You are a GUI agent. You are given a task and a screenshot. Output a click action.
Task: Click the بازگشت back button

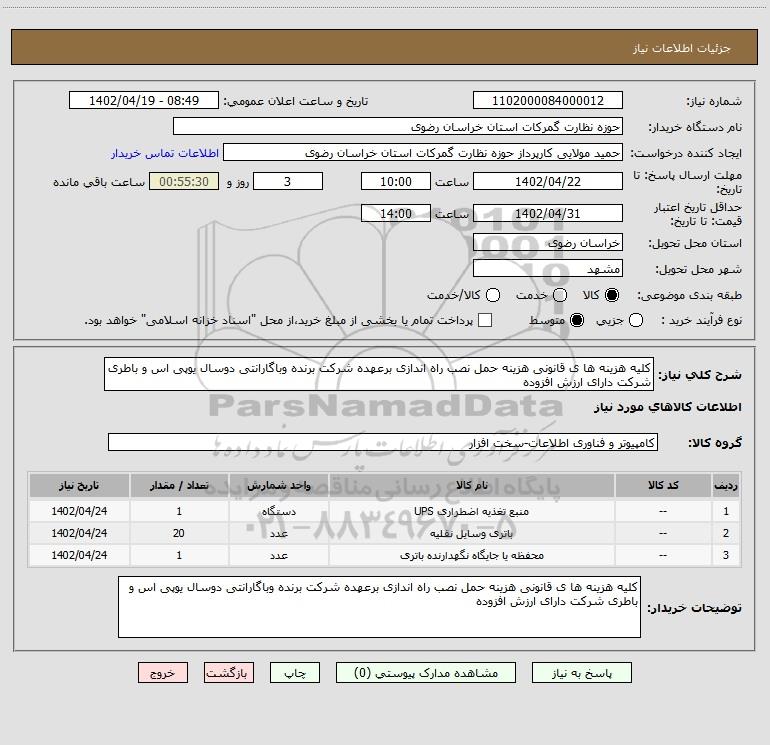pos(229,673)
